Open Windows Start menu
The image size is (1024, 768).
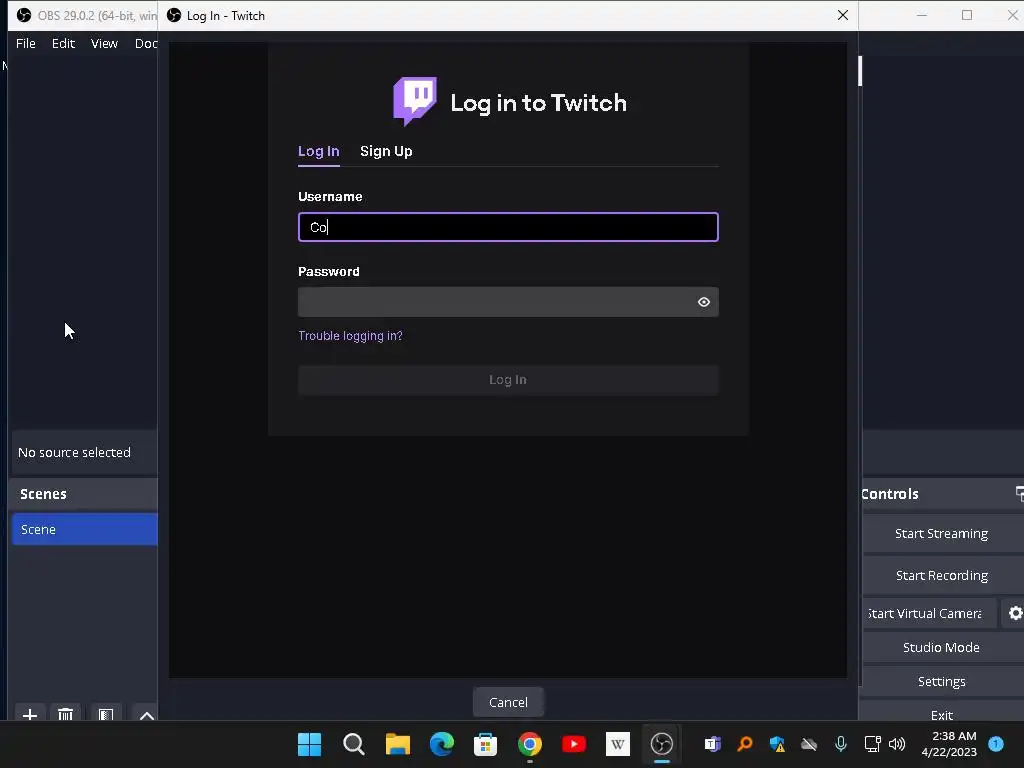coord(310,744)
